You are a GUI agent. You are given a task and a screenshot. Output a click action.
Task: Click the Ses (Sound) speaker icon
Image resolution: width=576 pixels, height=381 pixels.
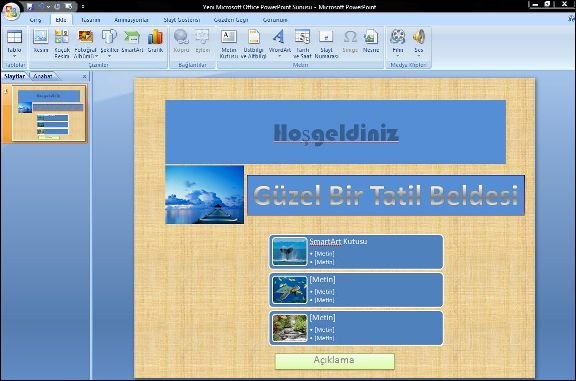click(x=419, y=37)
